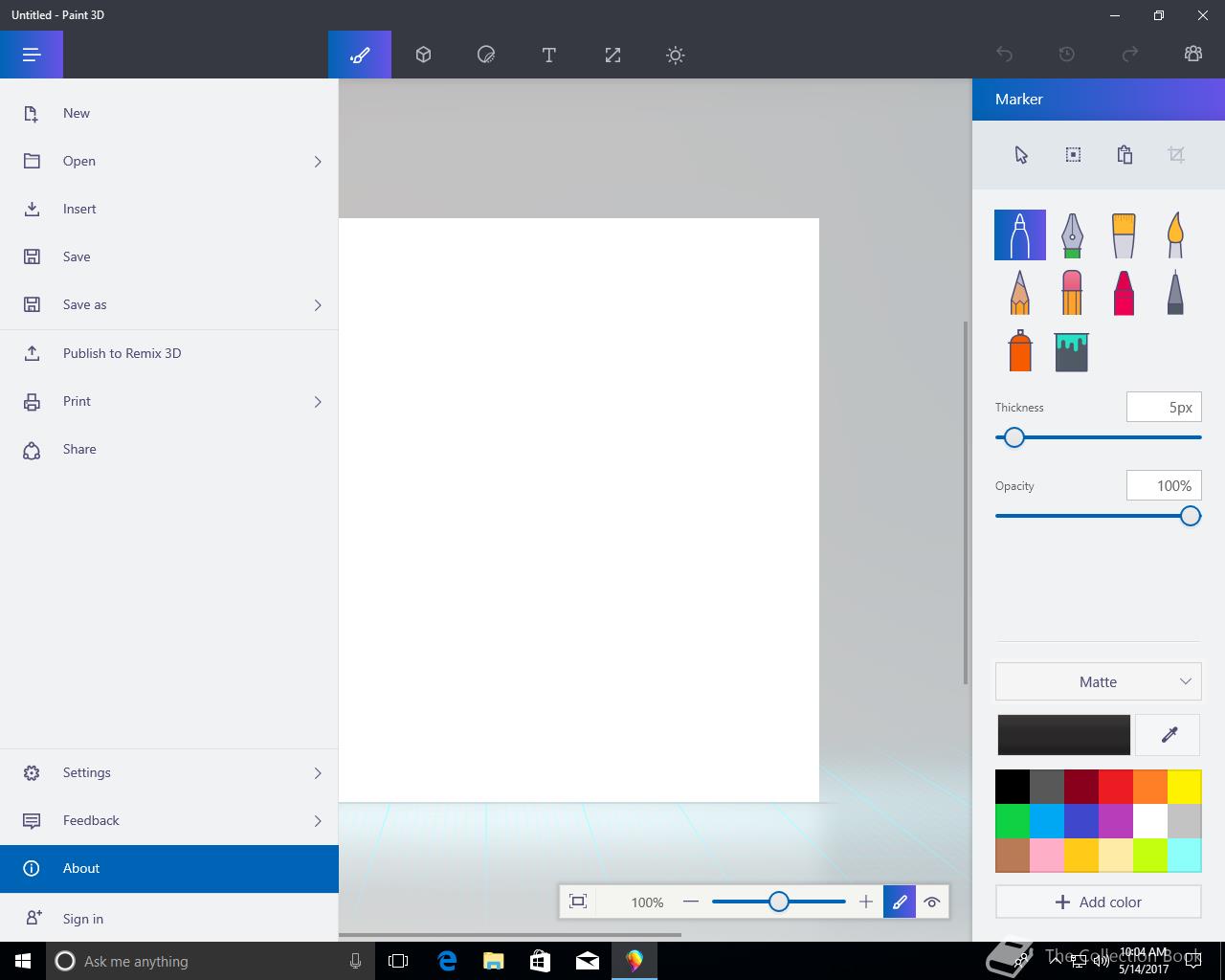
Task: Open the Effects sun tab
Action: pos(676,55)
